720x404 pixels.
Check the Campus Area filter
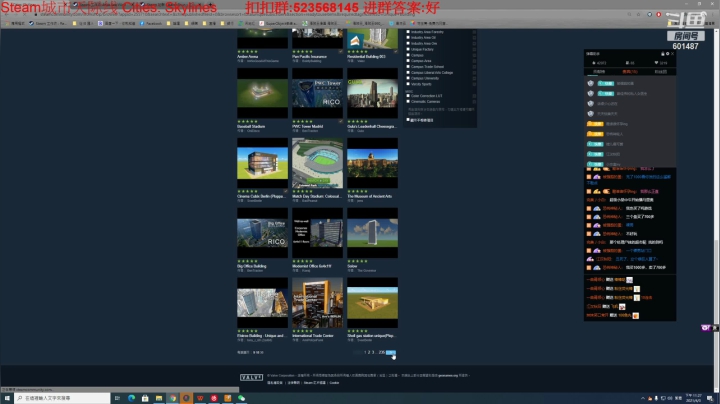coord(408,61)
